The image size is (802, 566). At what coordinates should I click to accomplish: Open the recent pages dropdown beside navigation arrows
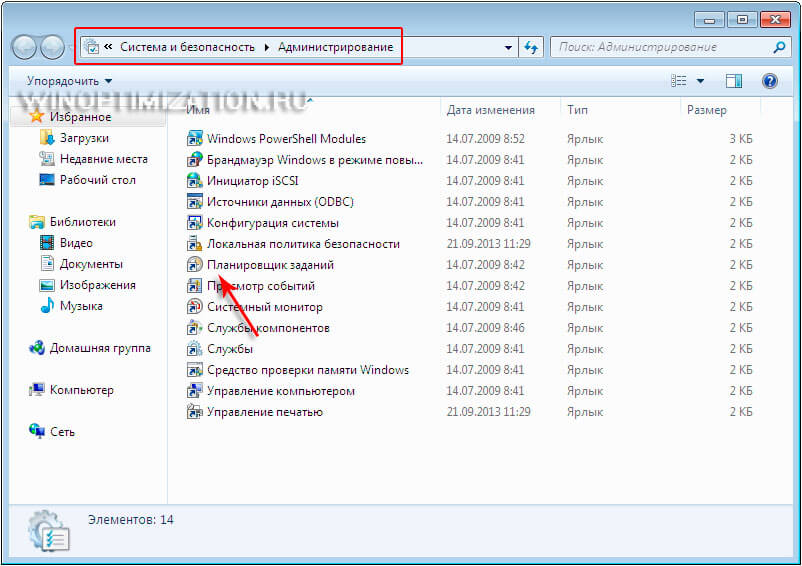(70, 48)
